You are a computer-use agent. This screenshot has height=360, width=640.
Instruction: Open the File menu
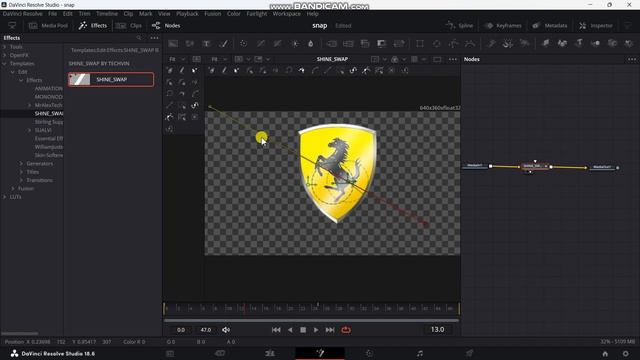[53, 13]
